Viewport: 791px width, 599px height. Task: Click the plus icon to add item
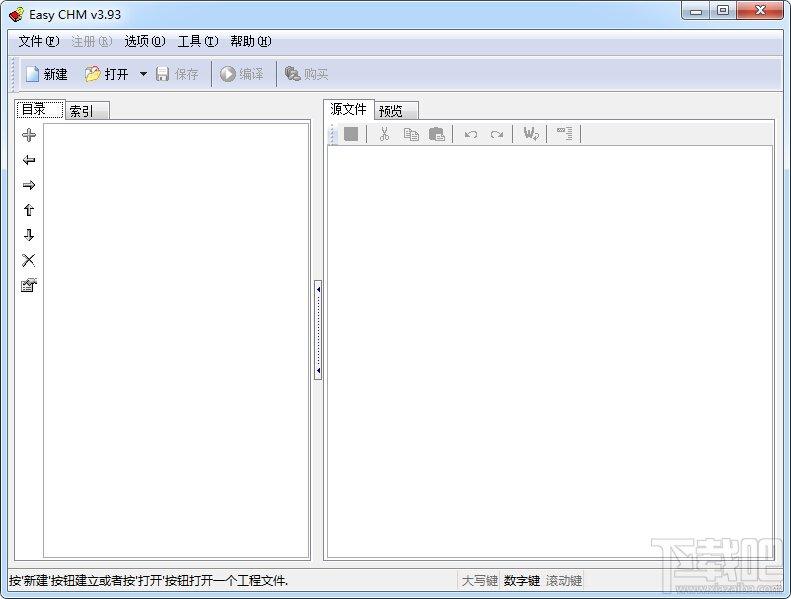[x=29, y=135]
